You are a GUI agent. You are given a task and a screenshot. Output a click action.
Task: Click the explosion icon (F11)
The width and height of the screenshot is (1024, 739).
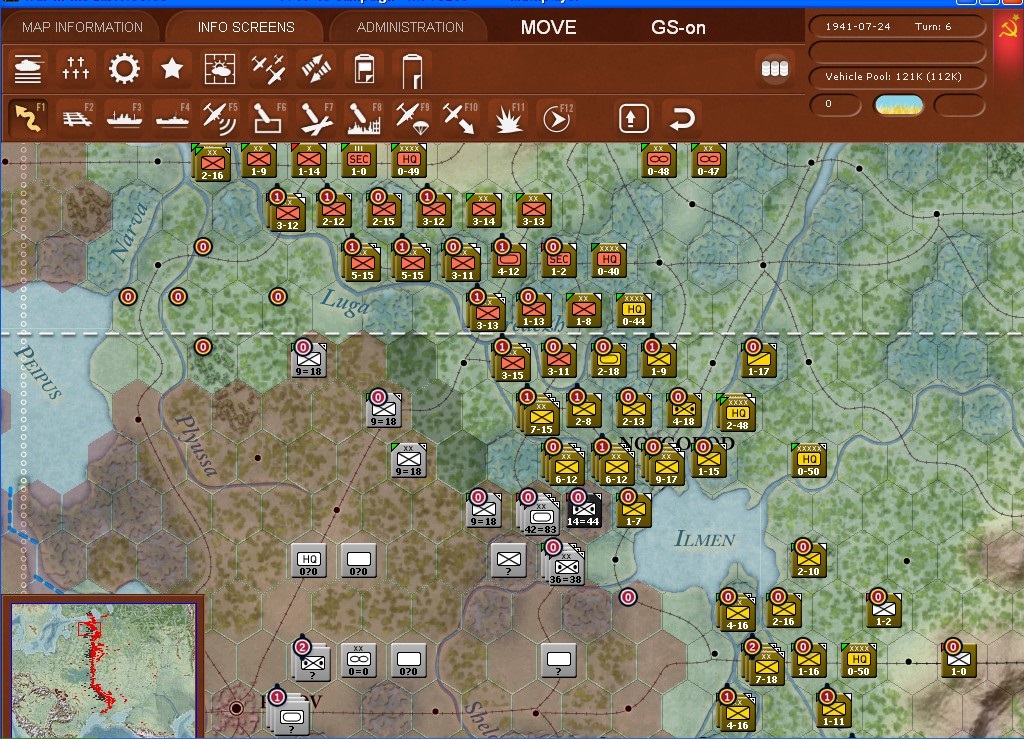(508, 118)
